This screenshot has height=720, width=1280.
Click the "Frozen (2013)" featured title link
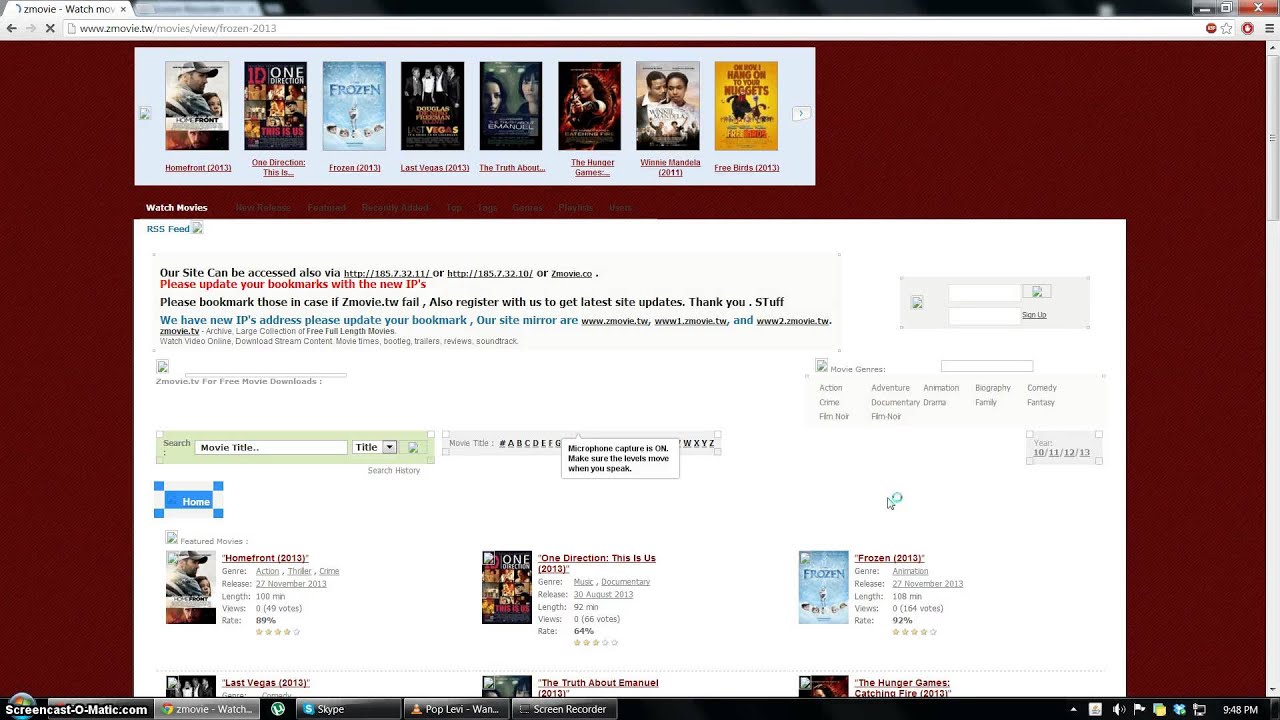point(889,558)
